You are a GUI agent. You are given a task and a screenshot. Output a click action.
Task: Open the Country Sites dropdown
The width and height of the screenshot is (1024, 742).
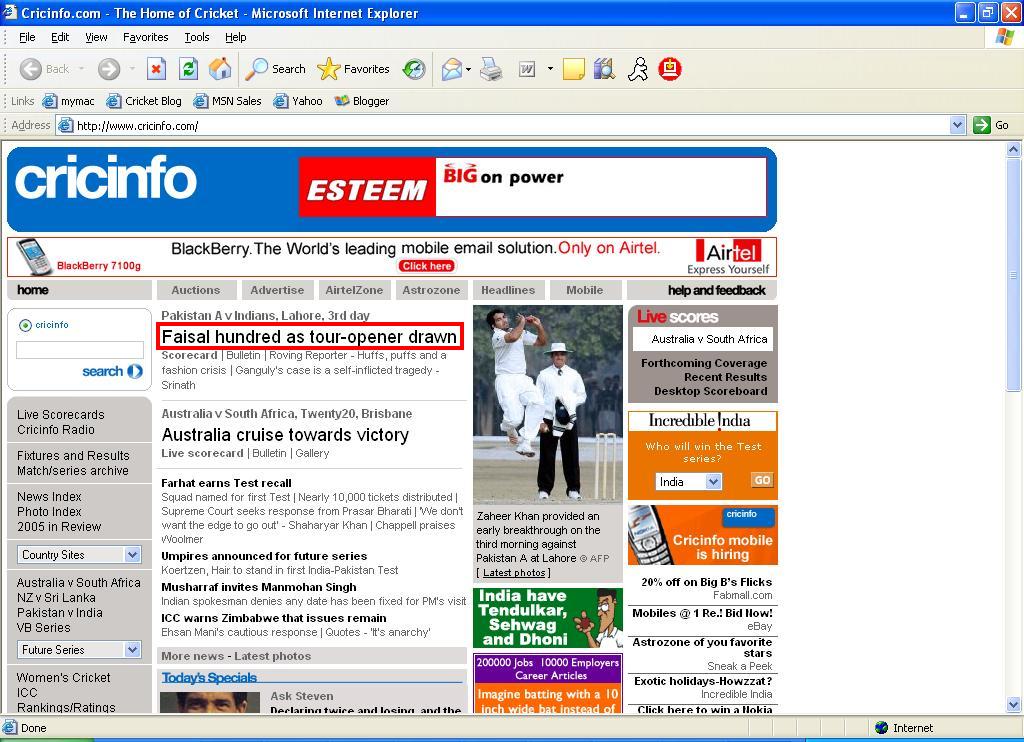[x=79, y=555]
